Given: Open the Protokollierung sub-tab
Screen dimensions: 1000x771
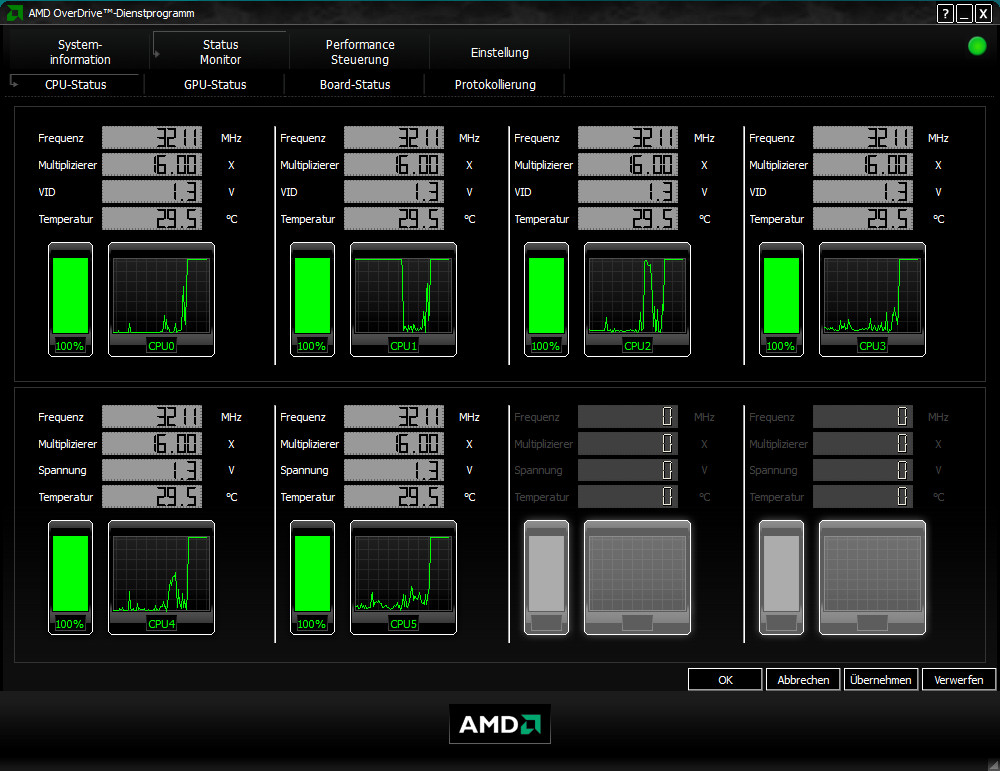Looking at the screenshot, I should tap(495, 84).
